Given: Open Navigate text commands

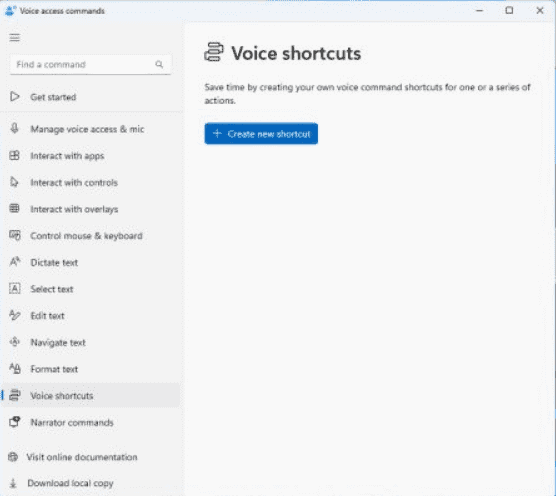Looking at the screenshot, I should pos(91,342).
